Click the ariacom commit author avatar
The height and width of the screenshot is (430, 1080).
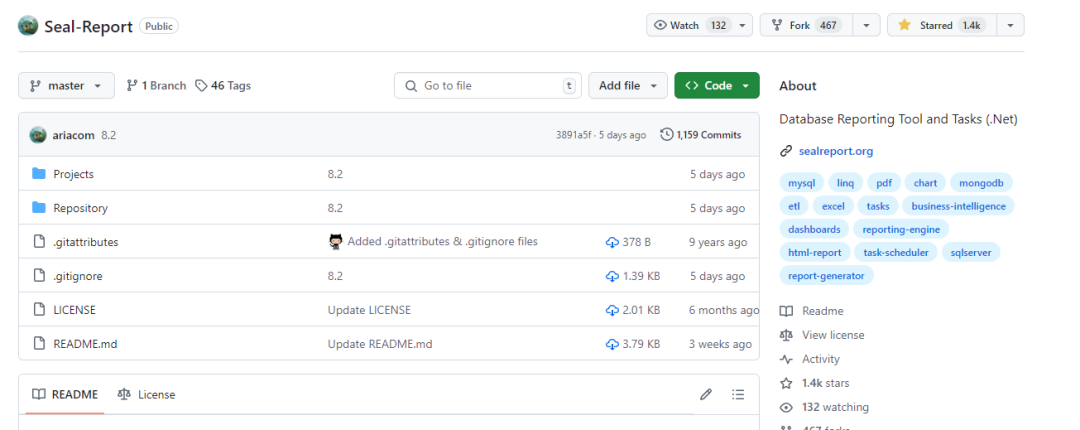coord(38,135)
